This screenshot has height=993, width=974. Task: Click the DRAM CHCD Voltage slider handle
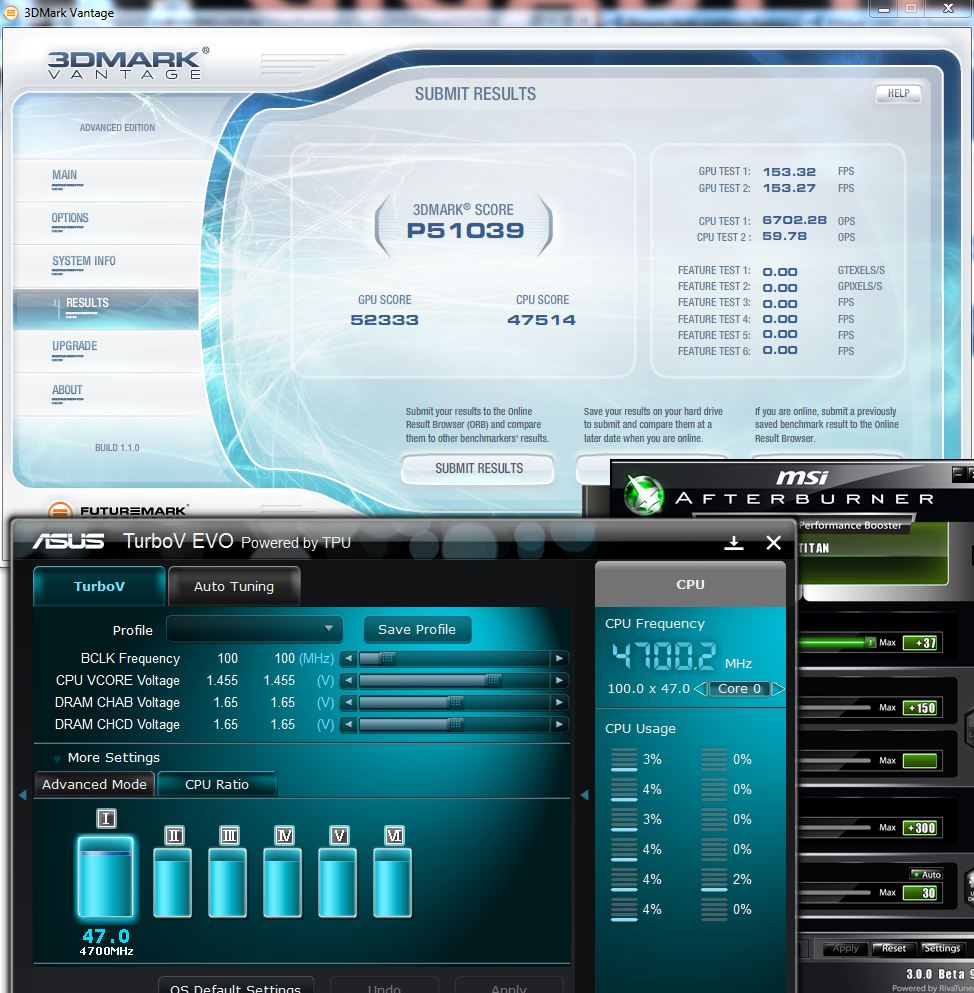pyautogui.click(x=455, y=724)
